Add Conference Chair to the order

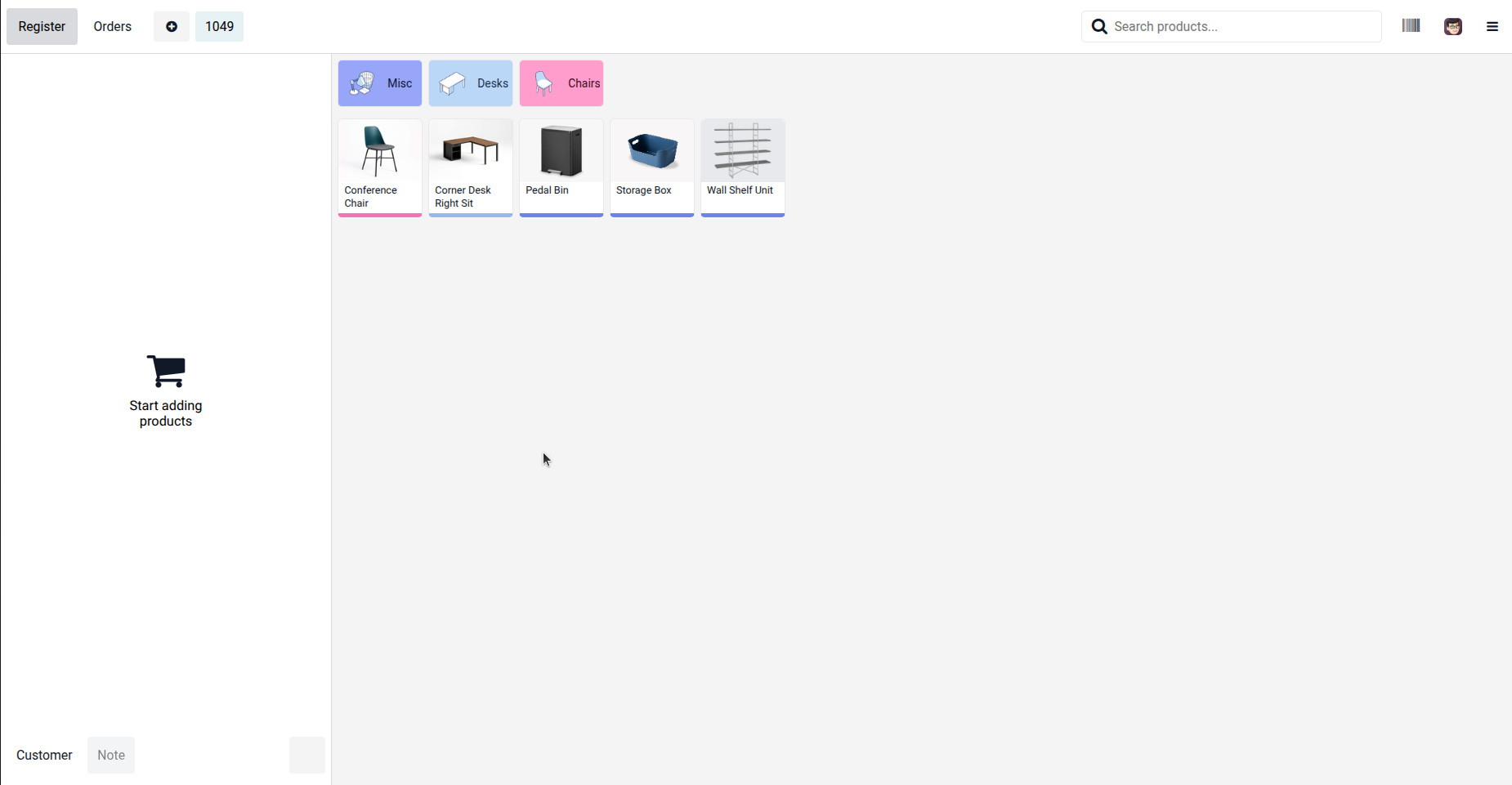pos(380,167)
